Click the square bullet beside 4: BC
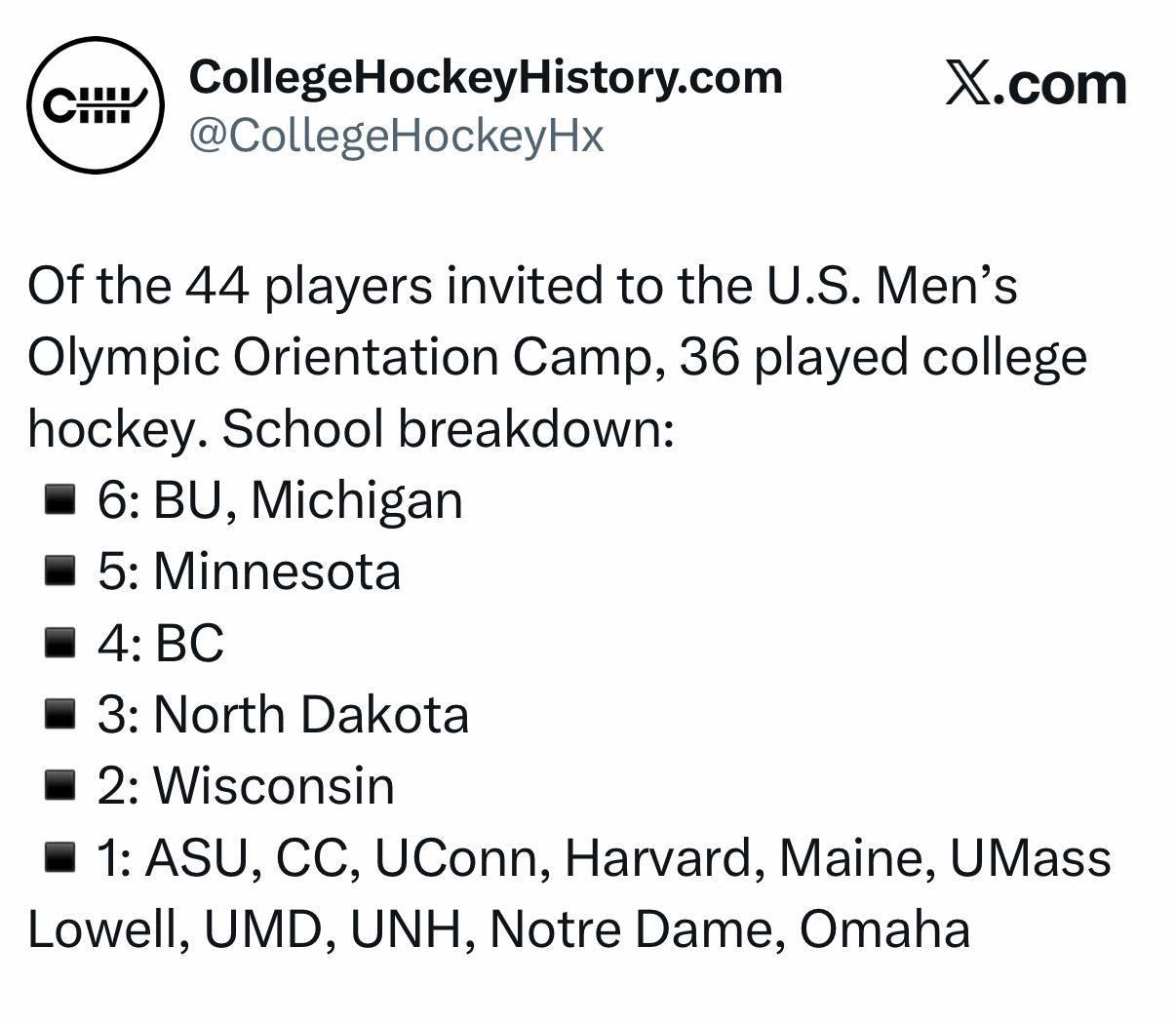This screenshot has height=1026, width=1176. point(60,644)
